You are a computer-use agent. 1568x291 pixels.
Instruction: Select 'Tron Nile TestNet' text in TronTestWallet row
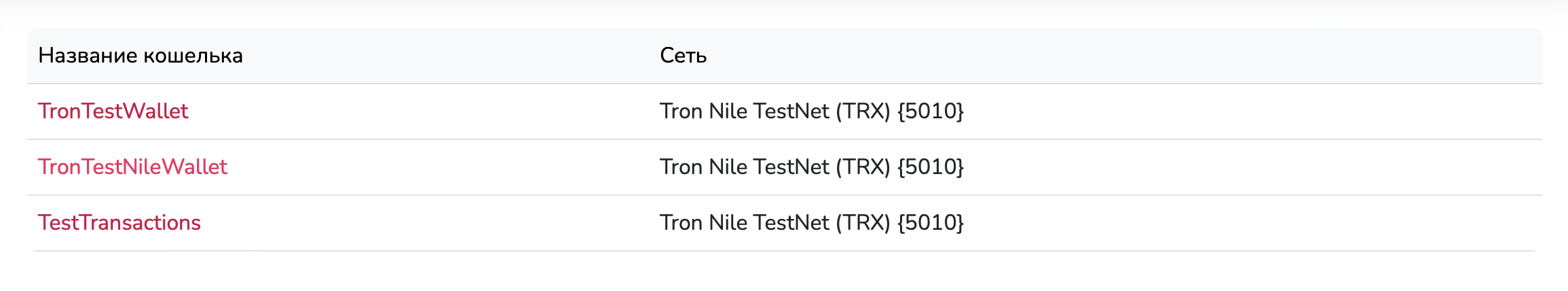(x=744, y=112)
